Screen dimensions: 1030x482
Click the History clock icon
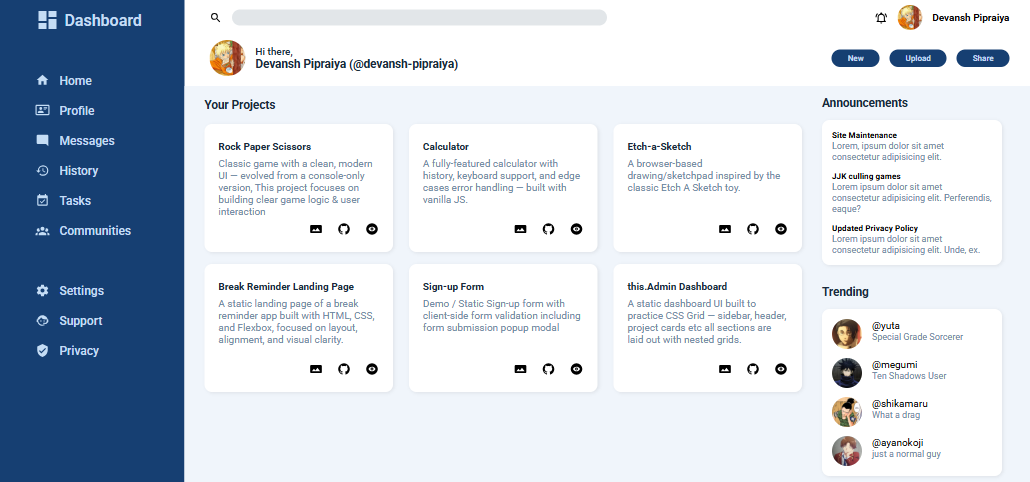click(43, 171)
